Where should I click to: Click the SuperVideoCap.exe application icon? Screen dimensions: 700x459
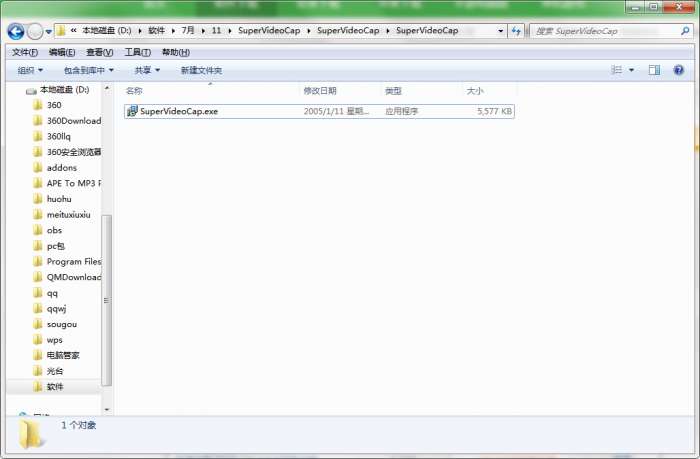[x=132, y=111]
